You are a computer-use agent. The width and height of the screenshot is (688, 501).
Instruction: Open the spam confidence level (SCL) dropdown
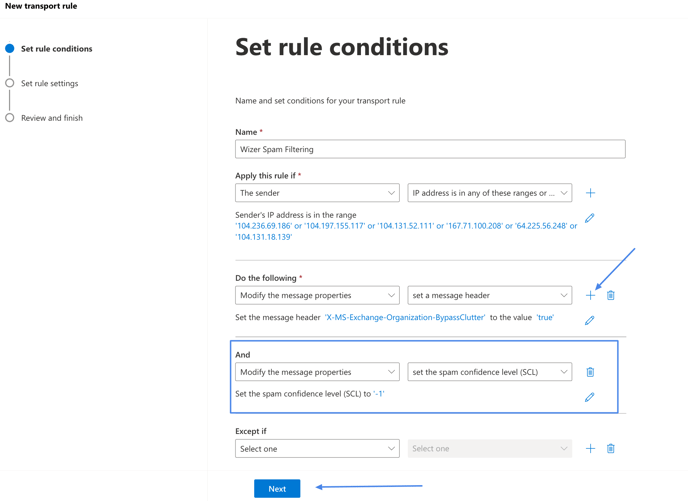coord(490,372)
